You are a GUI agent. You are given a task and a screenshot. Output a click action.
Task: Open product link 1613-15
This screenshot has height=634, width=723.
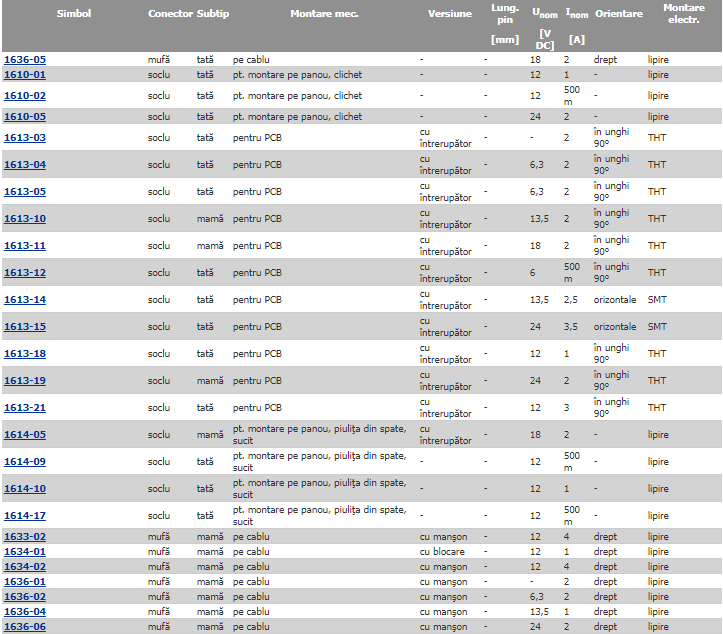tap(25, 326)
